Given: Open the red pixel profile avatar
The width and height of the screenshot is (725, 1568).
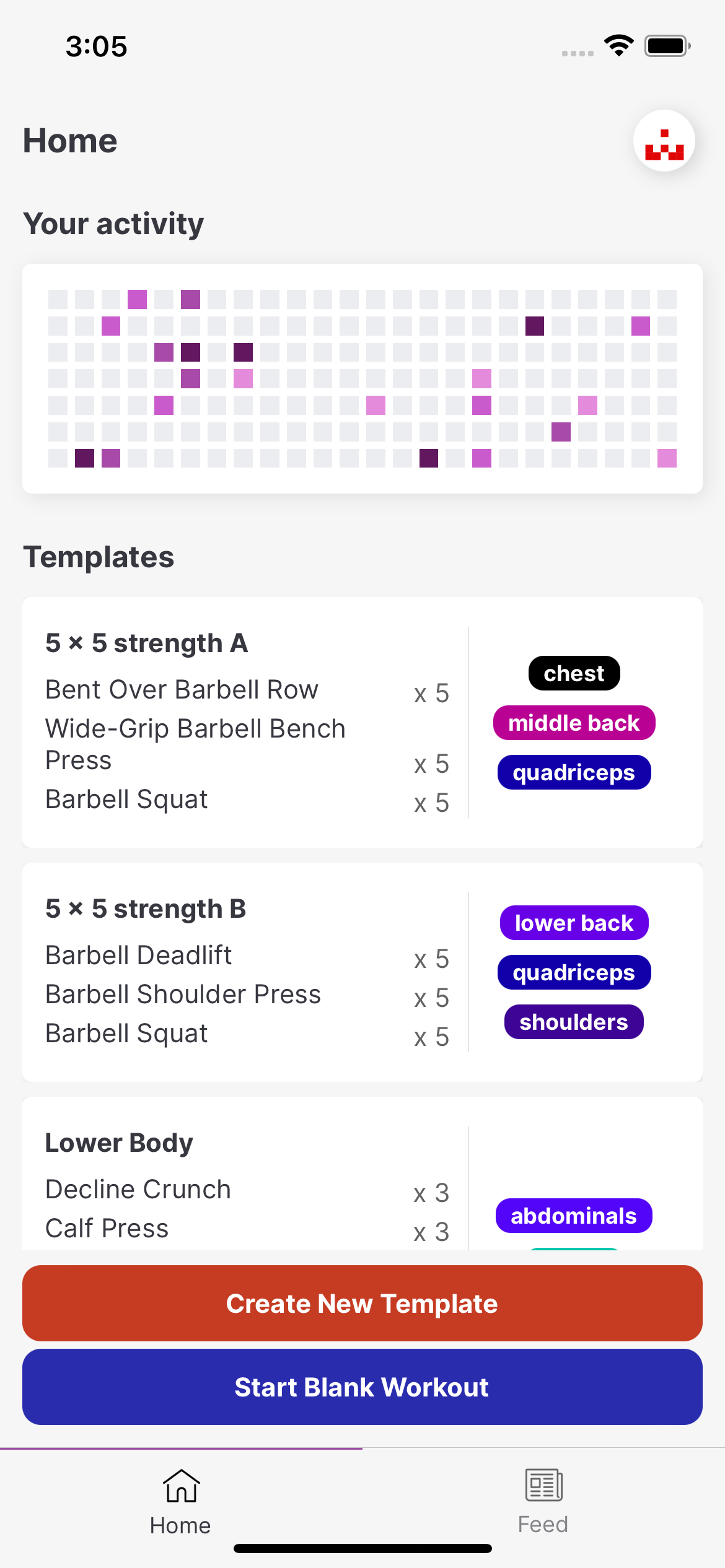Looking at the screenshot, I should [x=664, y=141].
